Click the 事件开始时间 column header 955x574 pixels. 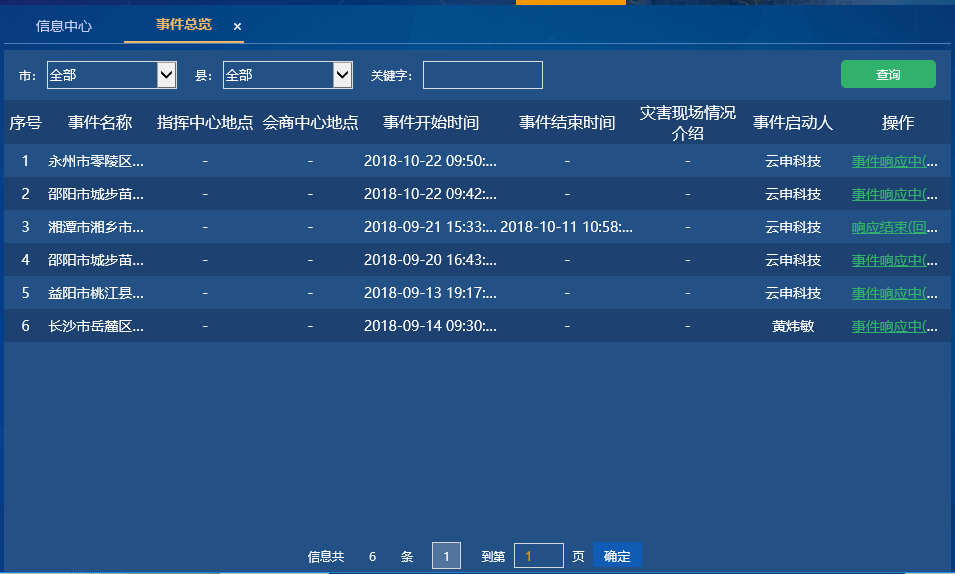[x=431, y=123]
